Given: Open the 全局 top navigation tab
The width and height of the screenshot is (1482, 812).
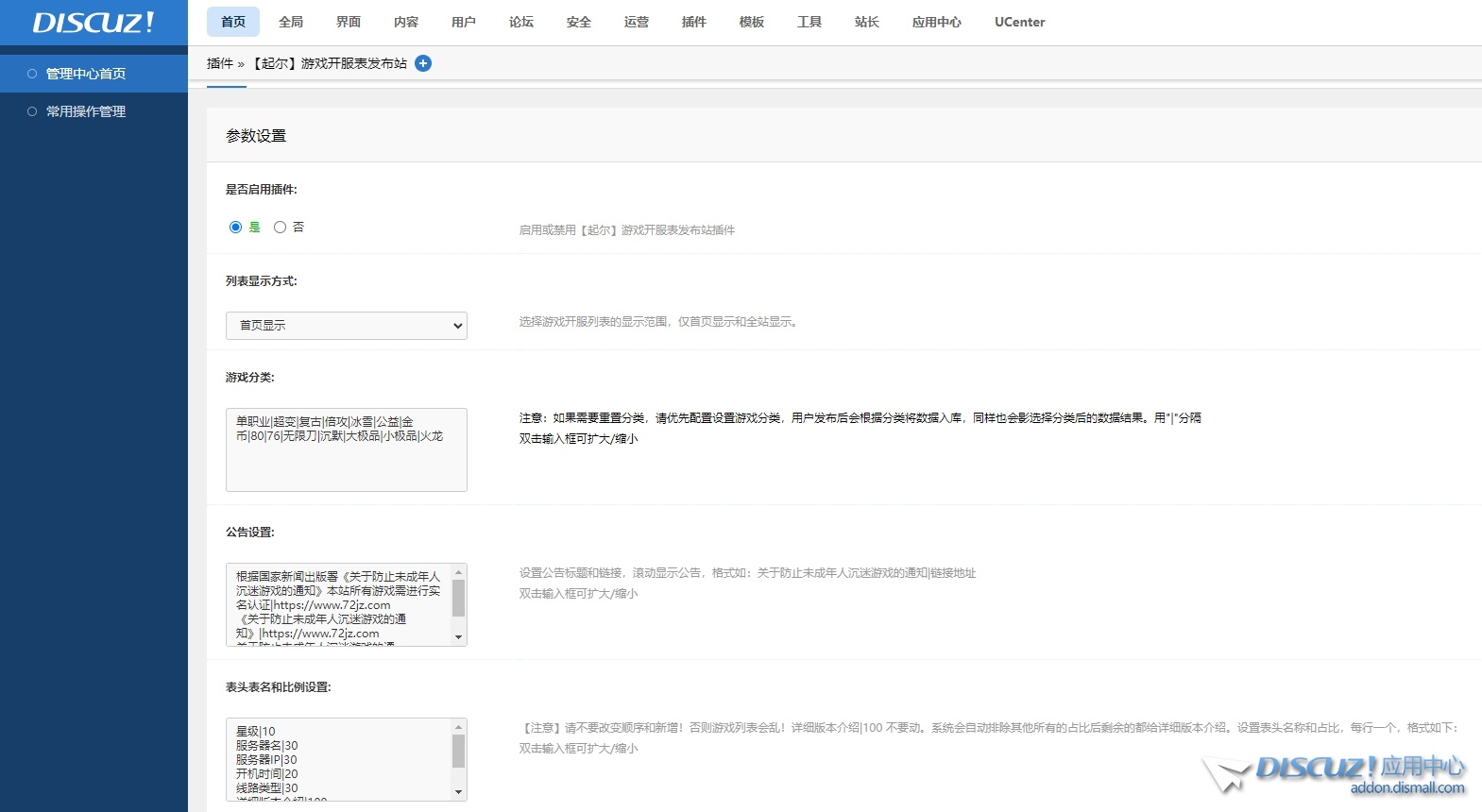Looking at the screenshot, I should 291,22.
